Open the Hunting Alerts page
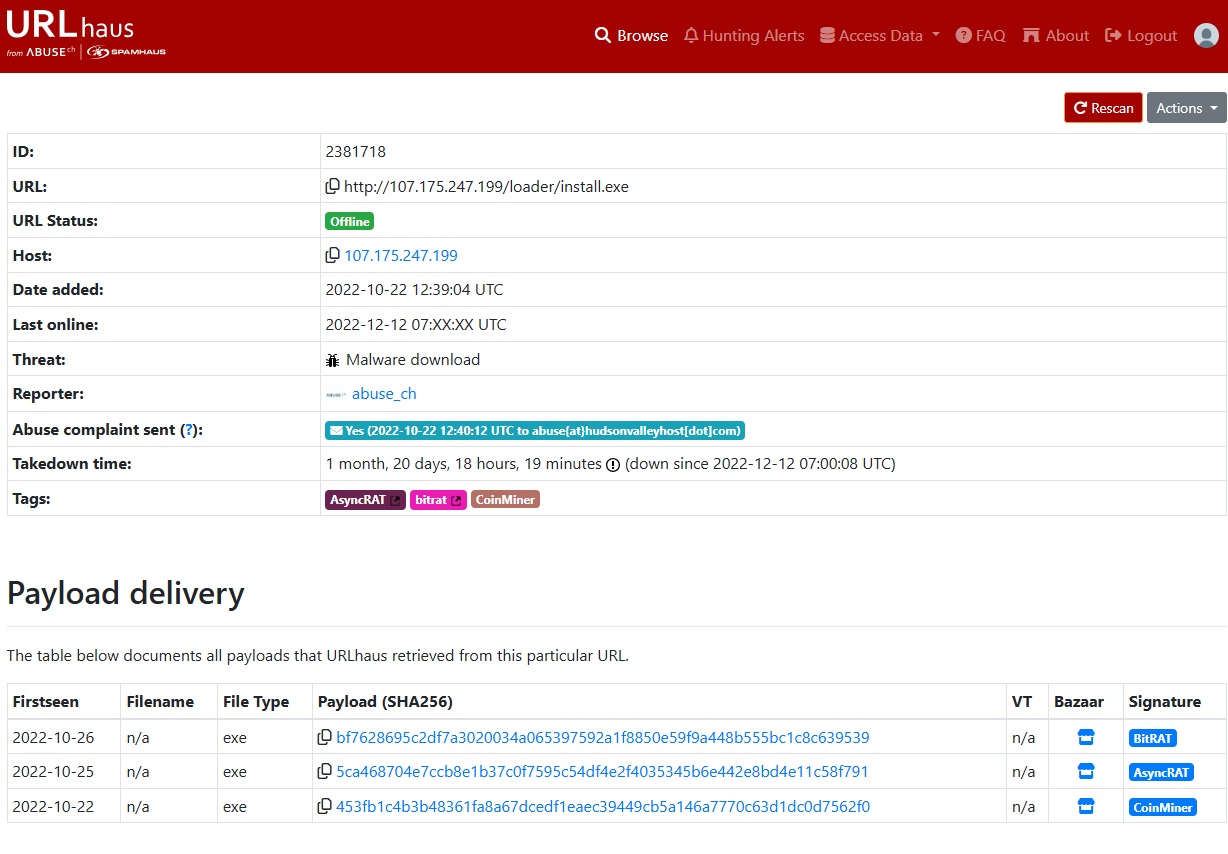The image size is (1228, 854). pos(744,35)
